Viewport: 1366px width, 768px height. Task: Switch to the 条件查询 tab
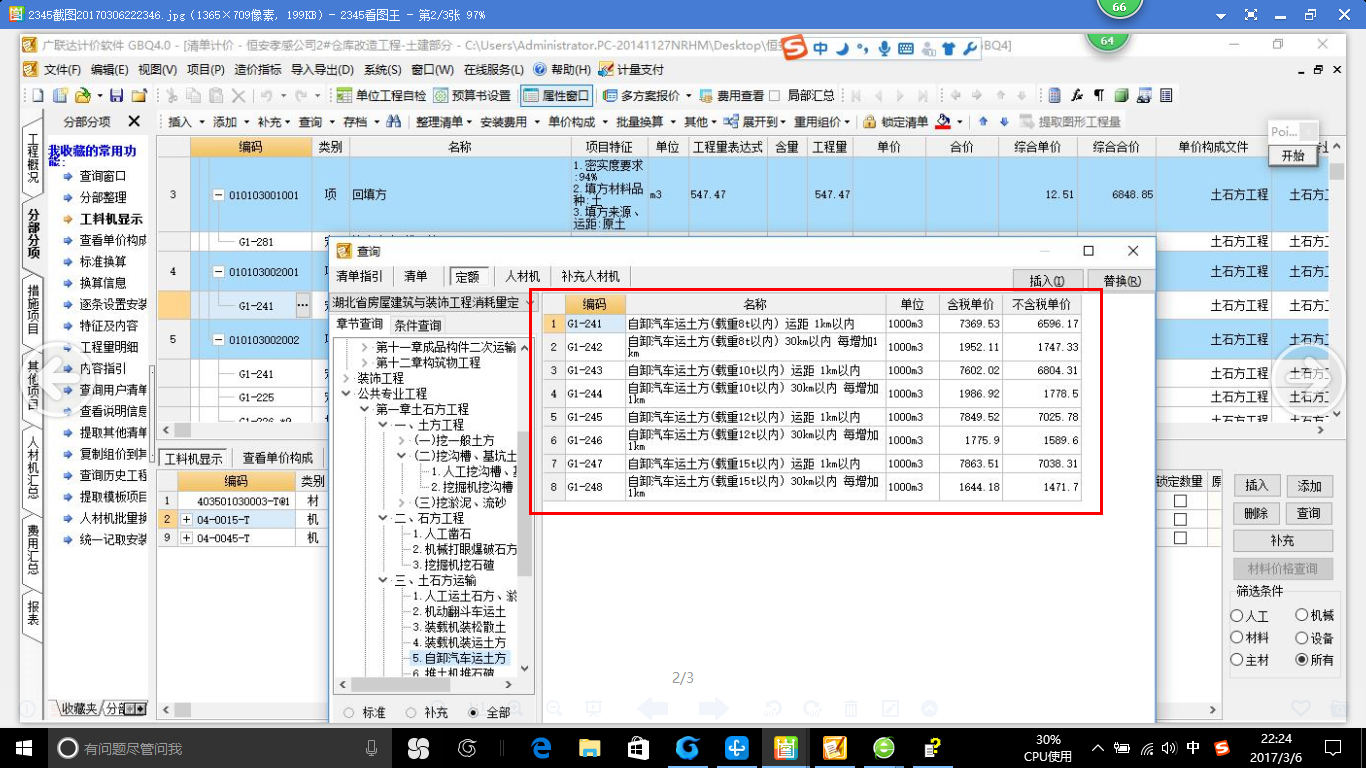(x=417, y=325)
